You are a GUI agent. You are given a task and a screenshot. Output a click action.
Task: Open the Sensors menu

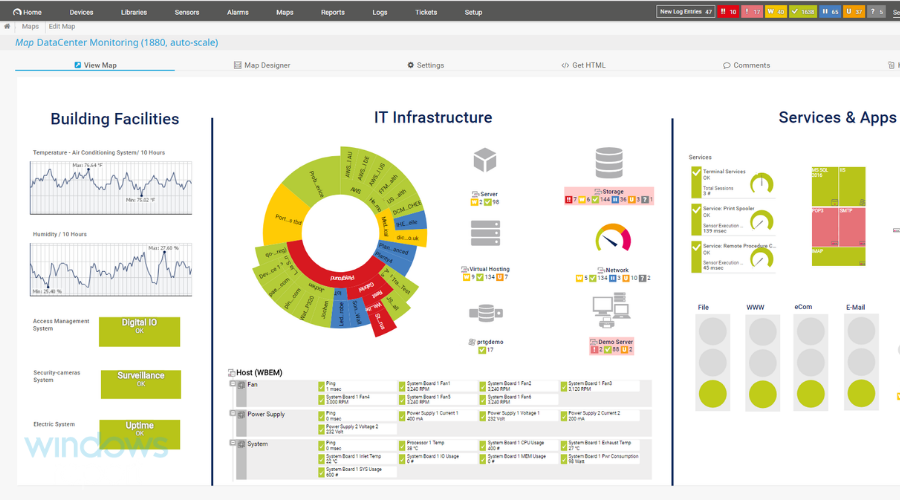184,12
